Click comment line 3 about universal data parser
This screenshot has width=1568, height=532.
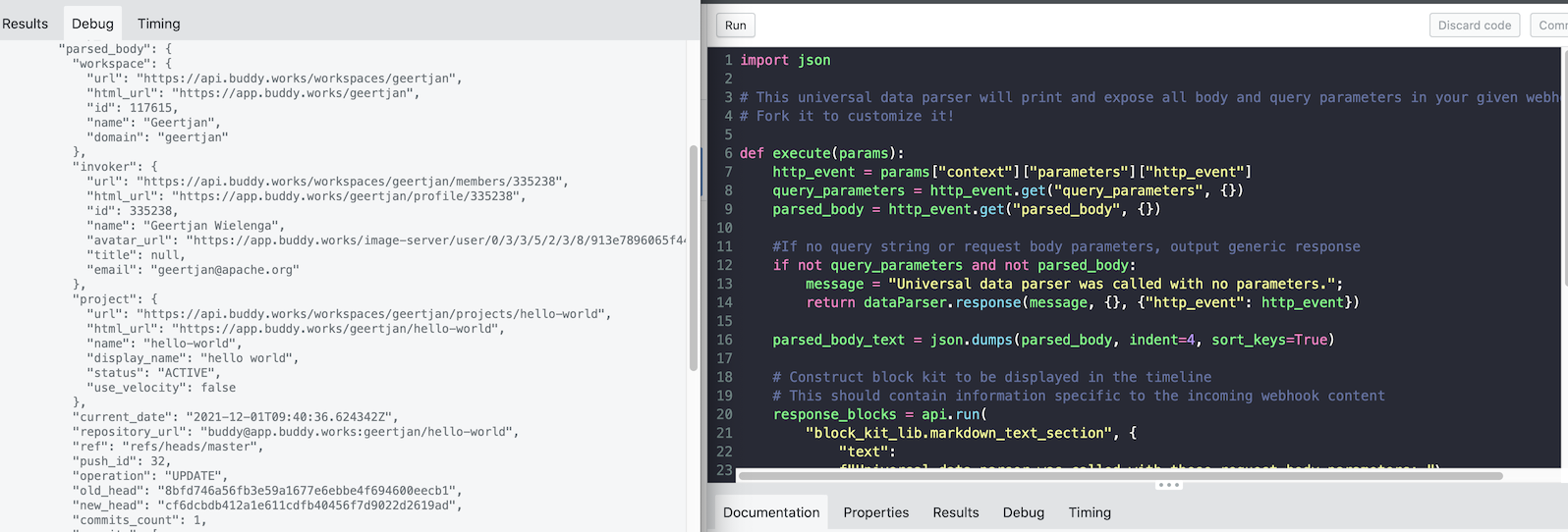coord(1151,97)
